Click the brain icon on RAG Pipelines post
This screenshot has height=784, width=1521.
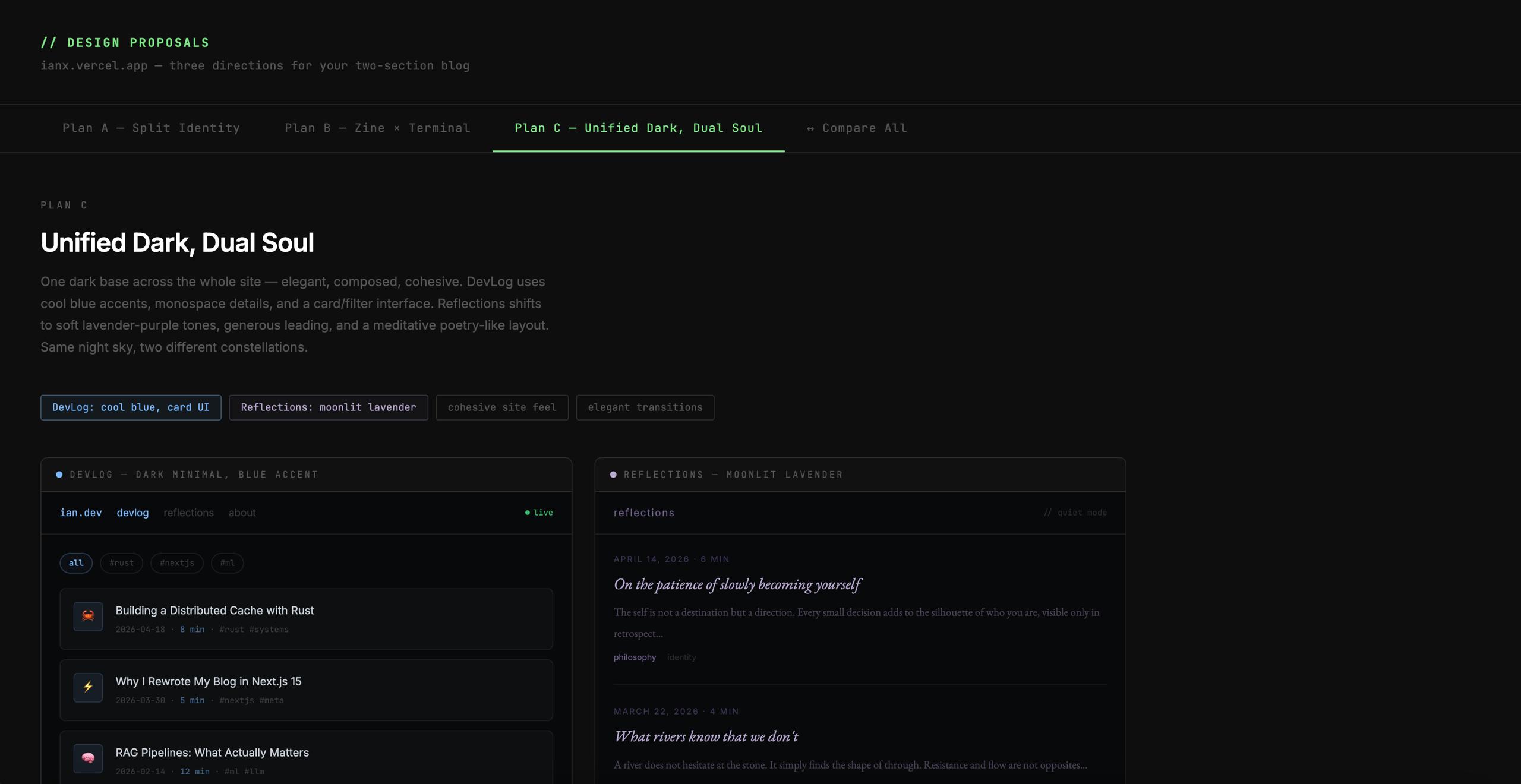pos(88,758)
